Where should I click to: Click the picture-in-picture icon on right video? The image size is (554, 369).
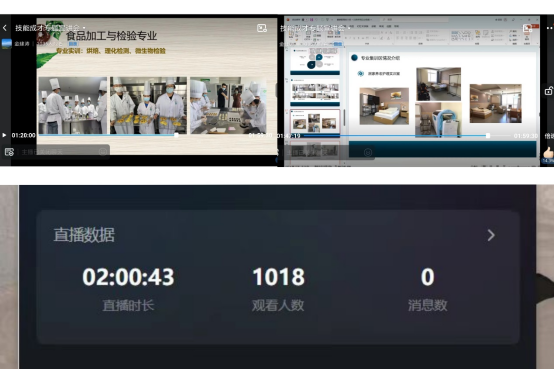[x=527, y=28]
